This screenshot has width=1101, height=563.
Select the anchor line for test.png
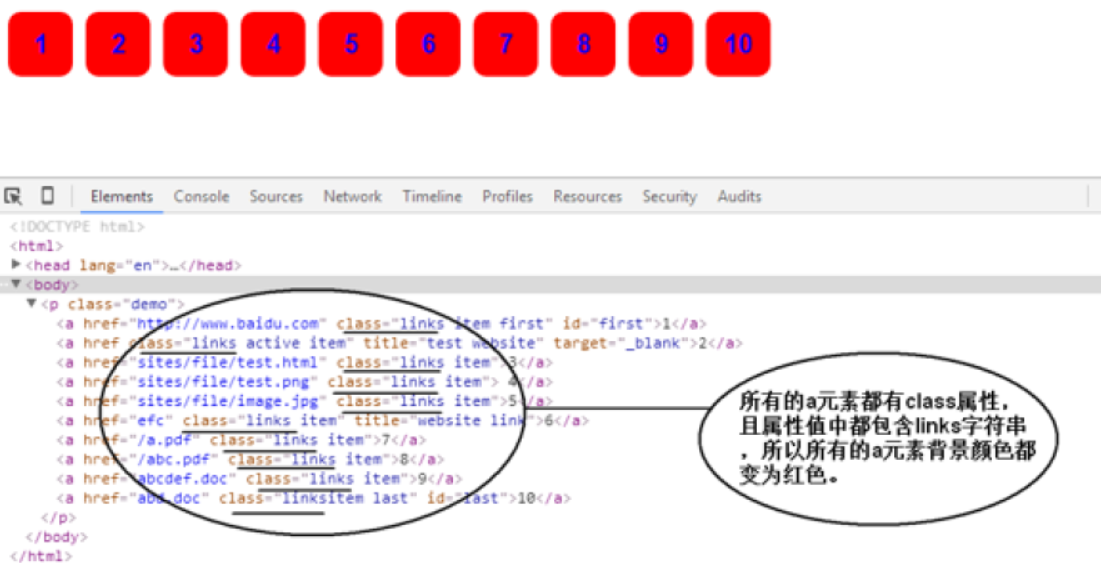[x=305, y=382]
